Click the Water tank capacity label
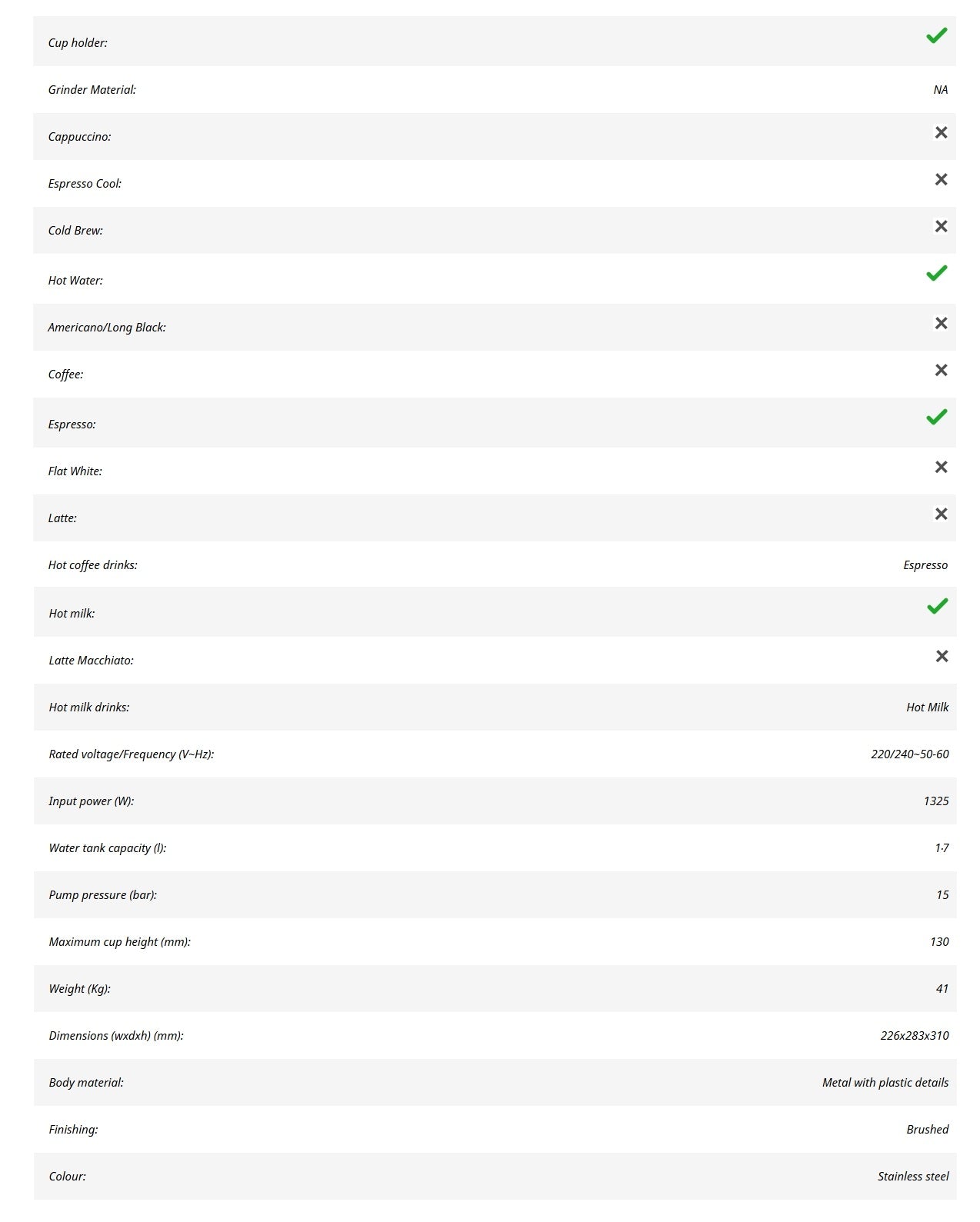The image size is (980, 1222). (107, 848)
